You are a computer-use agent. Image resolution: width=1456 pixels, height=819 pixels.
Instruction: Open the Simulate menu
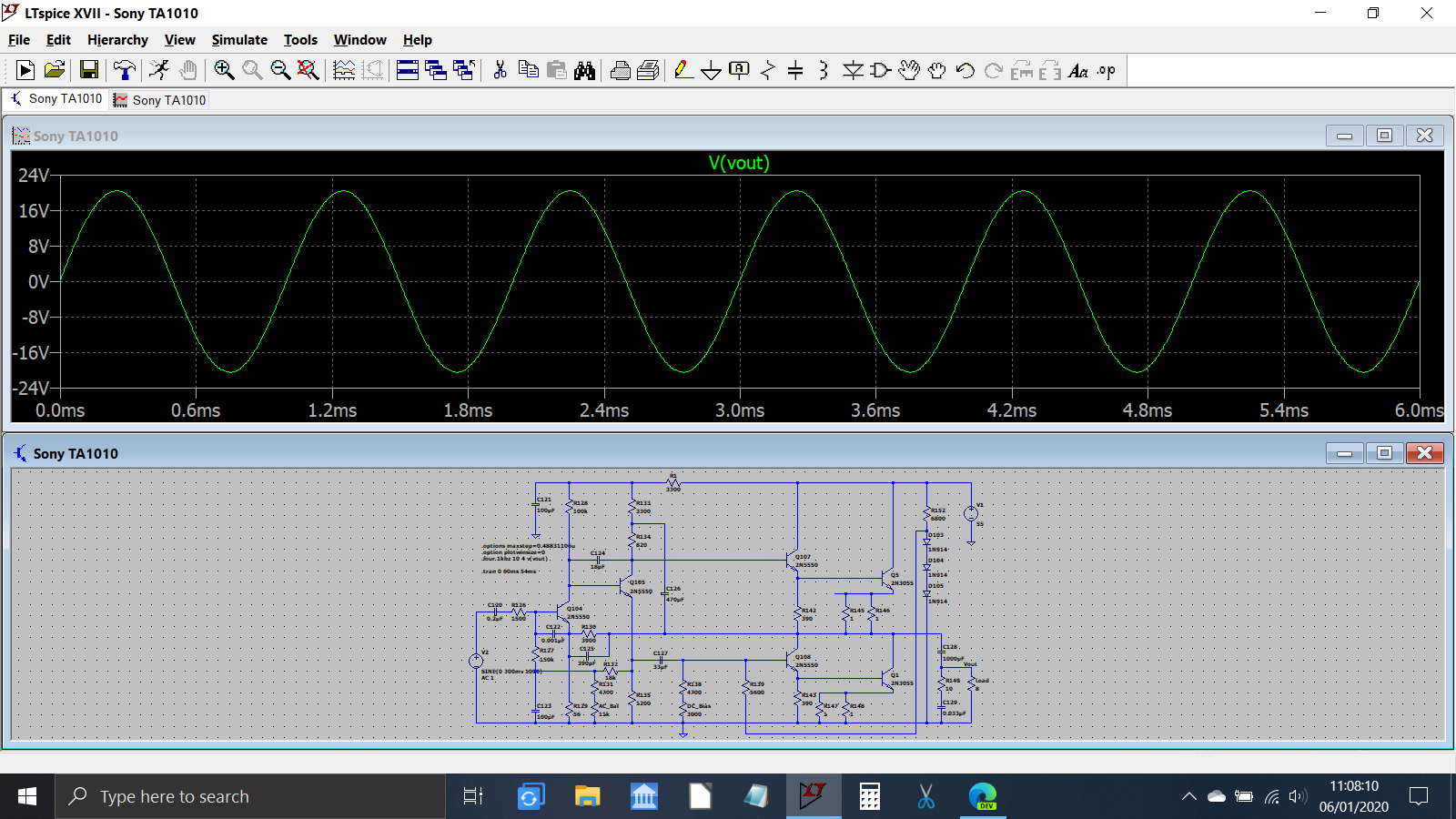coord(239,40)
